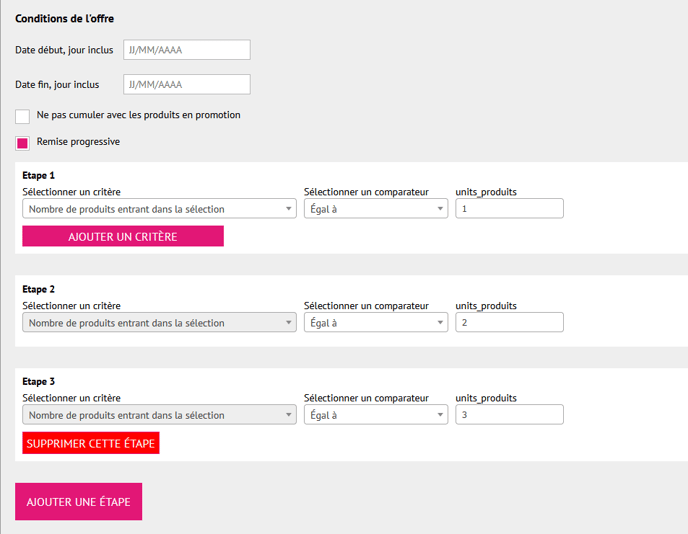Click the 'Date fin, jour inclus' field

[x=186, y=85]
